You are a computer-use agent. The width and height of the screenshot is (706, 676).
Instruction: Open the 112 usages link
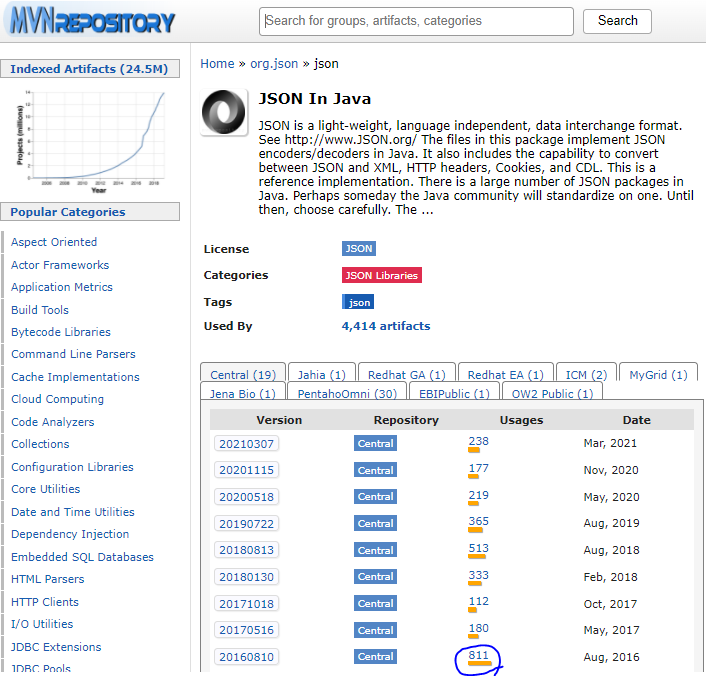pyautogui.click(x=478, y=601)
